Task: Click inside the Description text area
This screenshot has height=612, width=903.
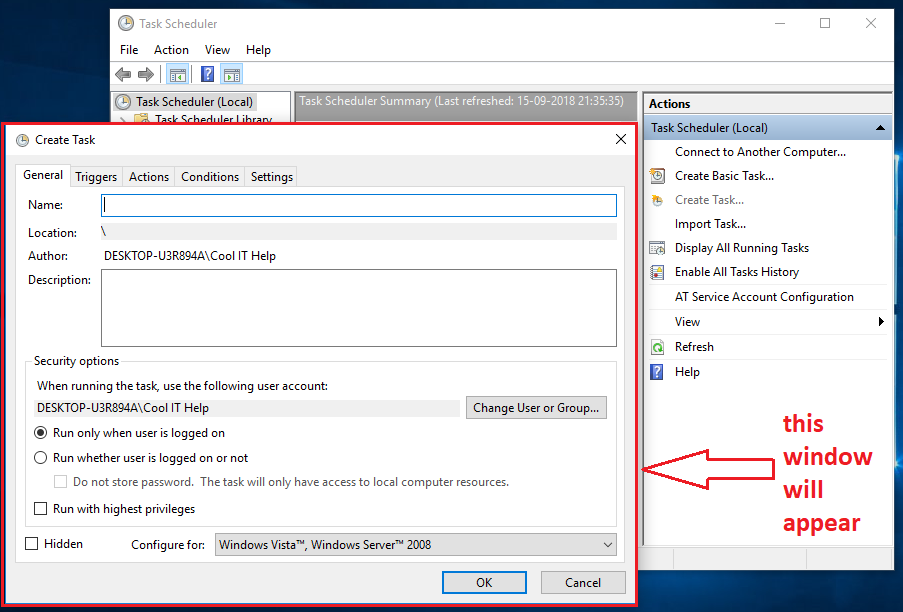Action: [x=359, y=308]
